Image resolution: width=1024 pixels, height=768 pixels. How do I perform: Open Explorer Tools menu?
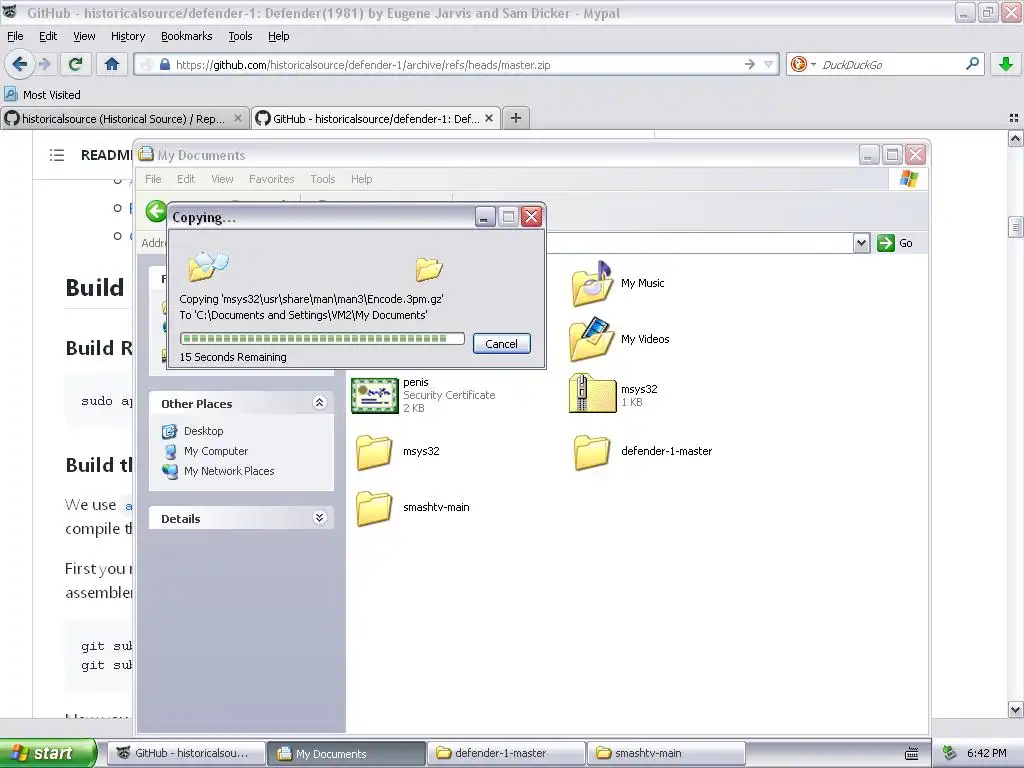point(323,179)
